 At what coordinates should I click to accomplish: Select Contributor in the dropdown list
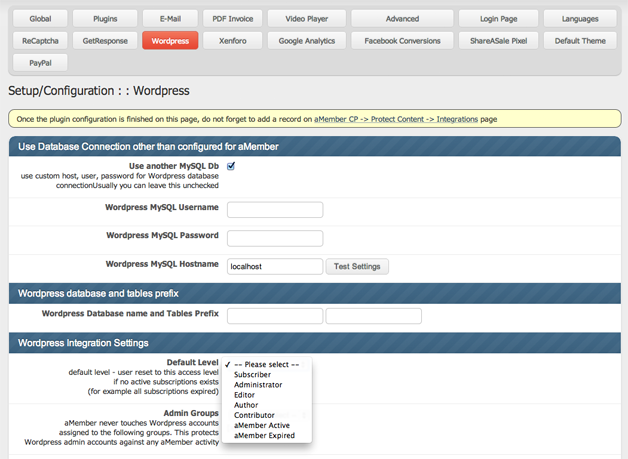point(267,415)
